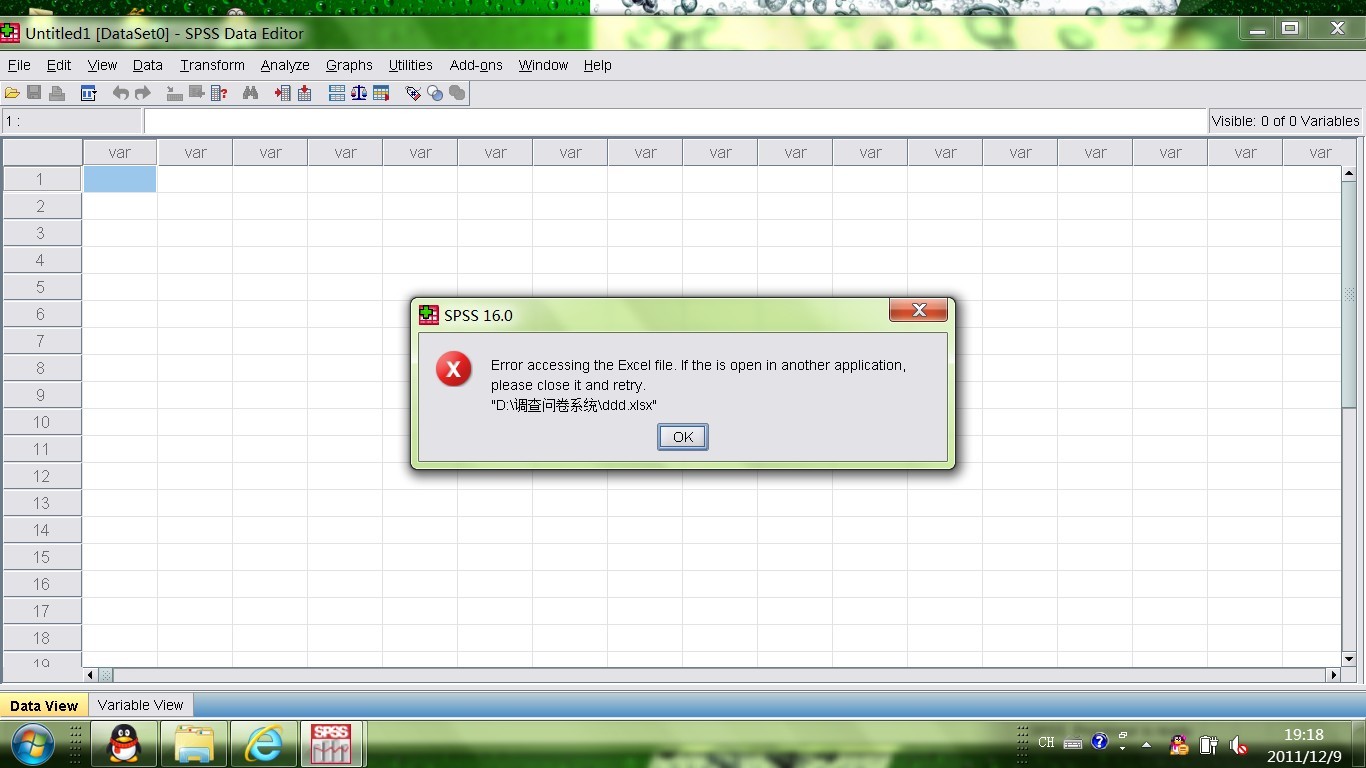Click the Insert Cases toolbar icon
This screenshot has width=1366, height=768.
coord(283,93)
